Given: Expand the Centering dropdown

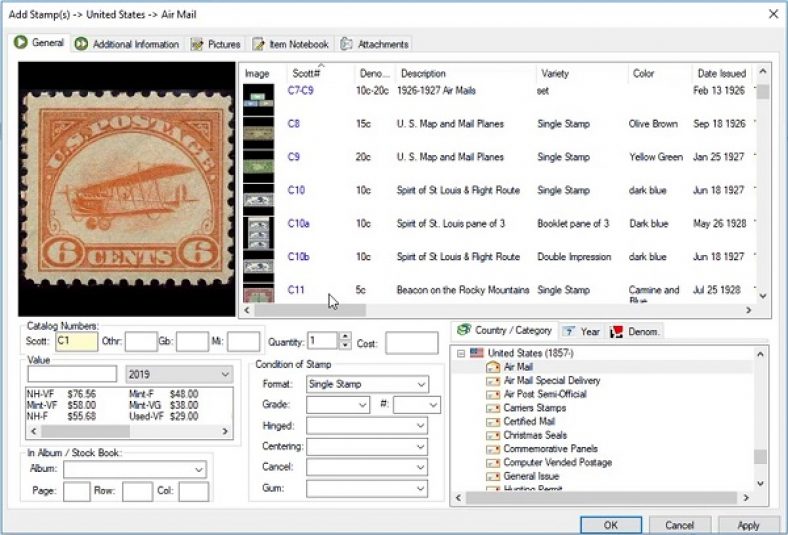Looking at the screenshot, I should (420, 447).
